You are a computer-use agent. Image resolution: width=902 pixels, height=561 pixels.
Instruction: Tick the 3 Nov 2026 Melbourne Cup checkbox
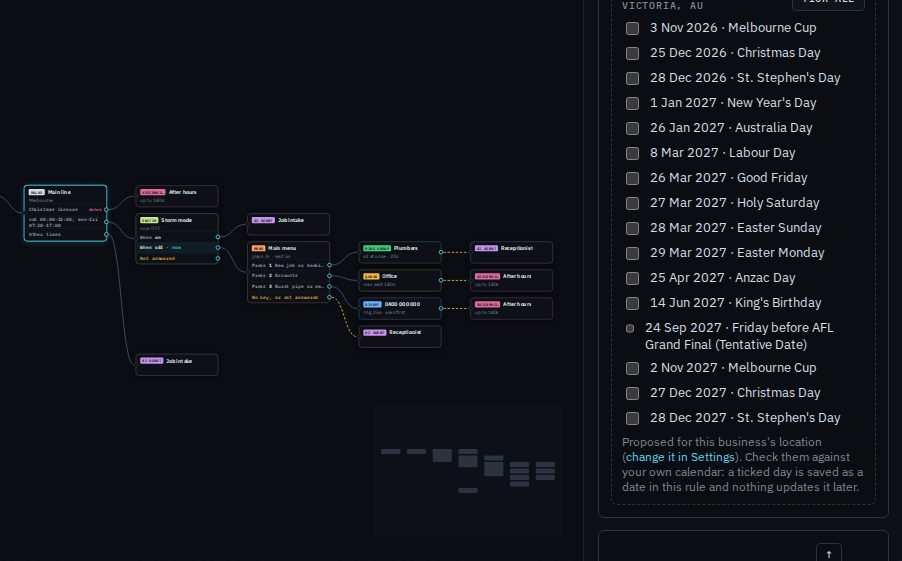coord(632,28)
